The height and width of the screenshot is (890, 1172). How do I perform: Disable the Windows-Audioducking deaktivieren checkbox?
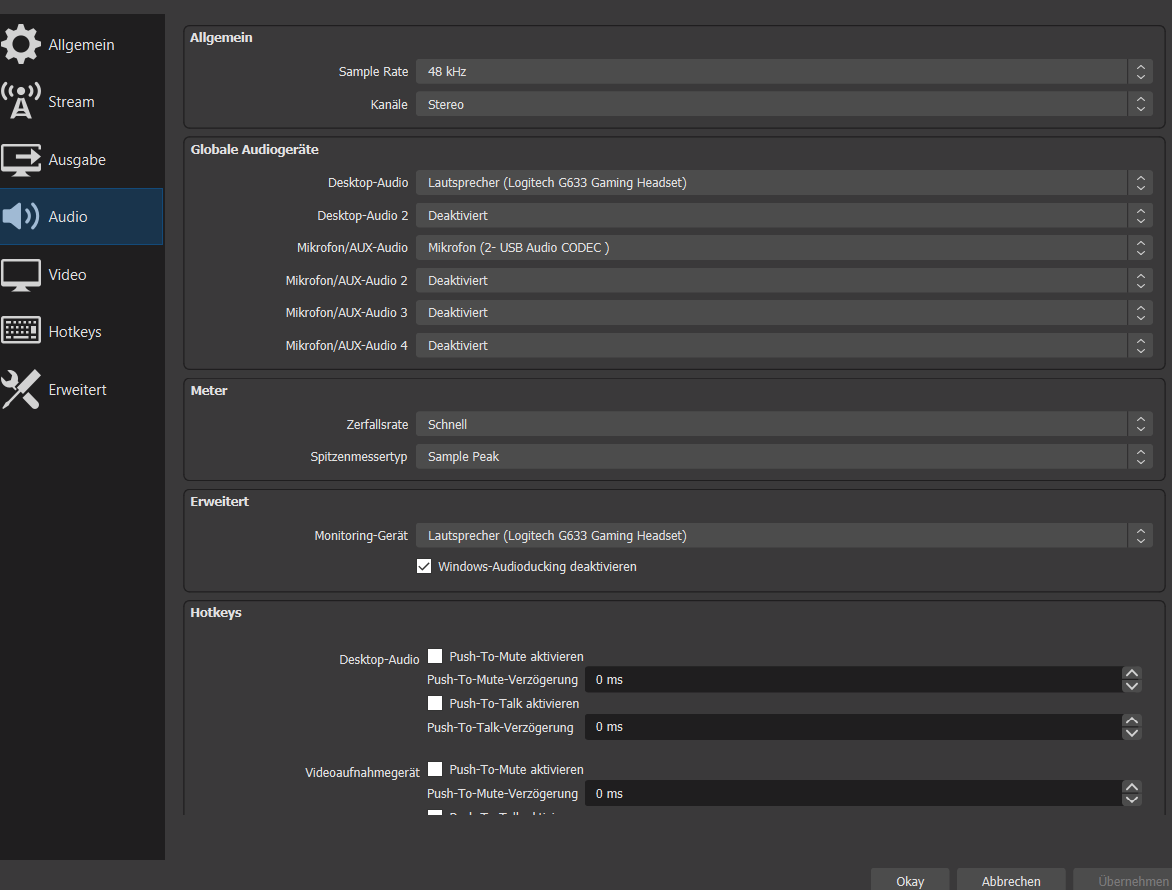point(424,567)
